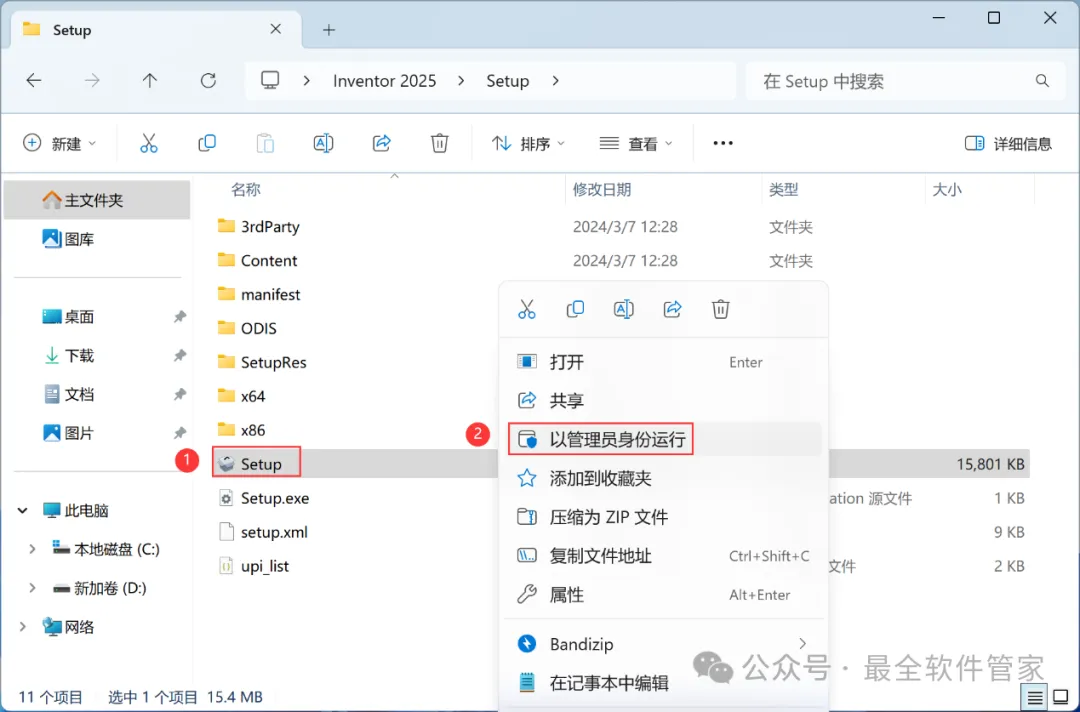Switch to details list view in the status bar
Viewport: 1080px width, 712px height.
click(1035, 698)
